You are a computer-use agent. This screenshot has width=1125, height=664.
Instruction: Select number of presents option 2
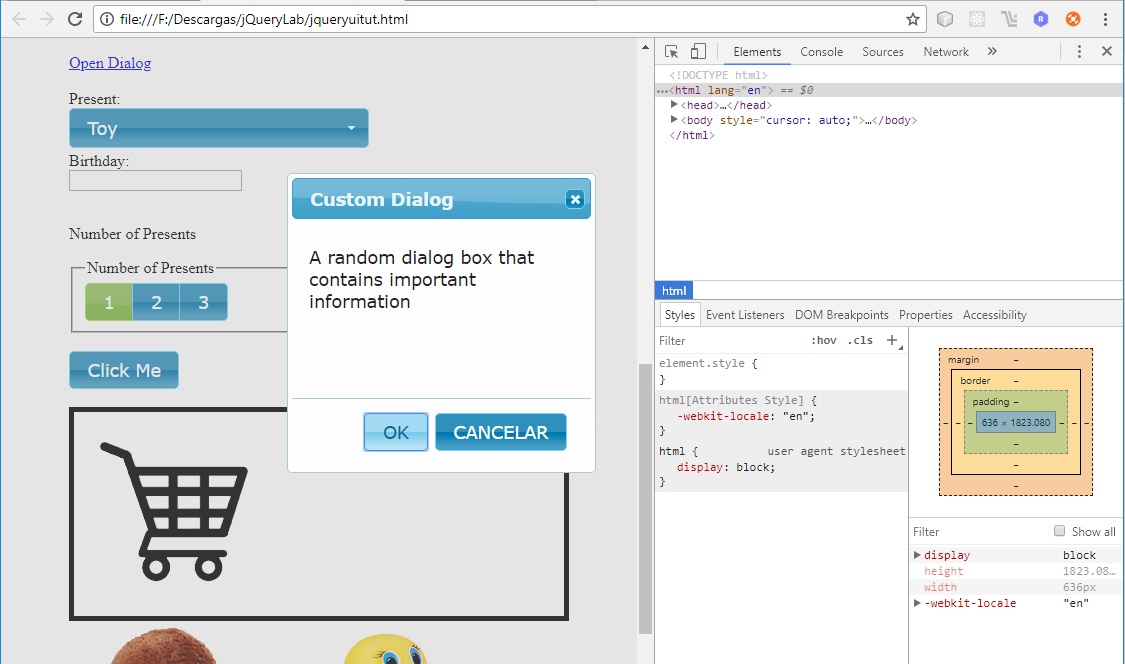[156, 302]
